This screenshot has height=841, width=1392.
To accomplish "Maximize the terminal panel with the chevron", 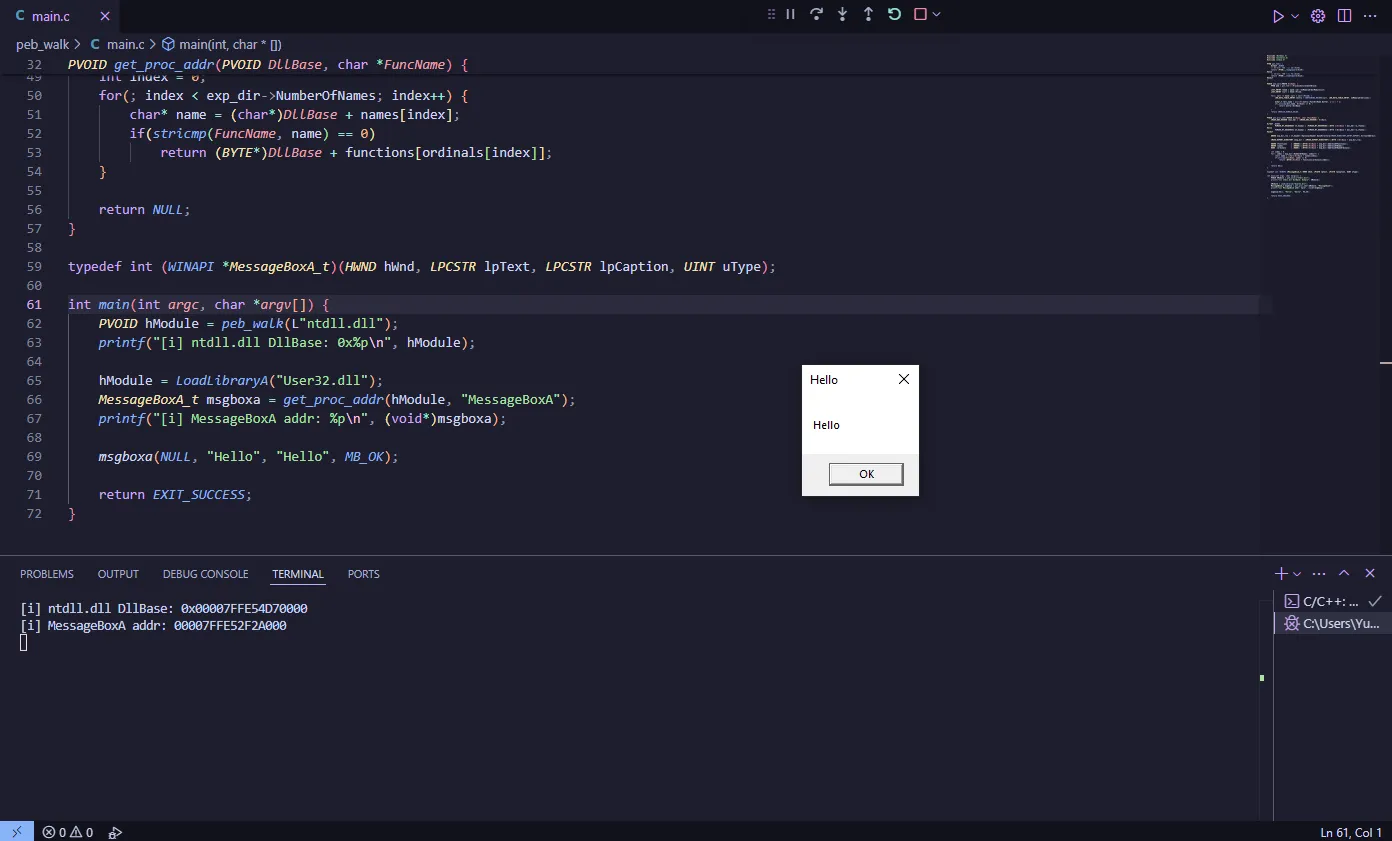I will point(1344,573).
